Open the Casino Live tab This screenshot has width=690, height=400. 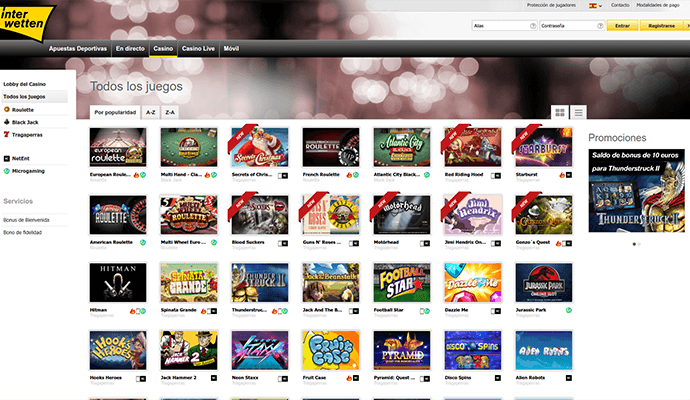pos(198,48)
